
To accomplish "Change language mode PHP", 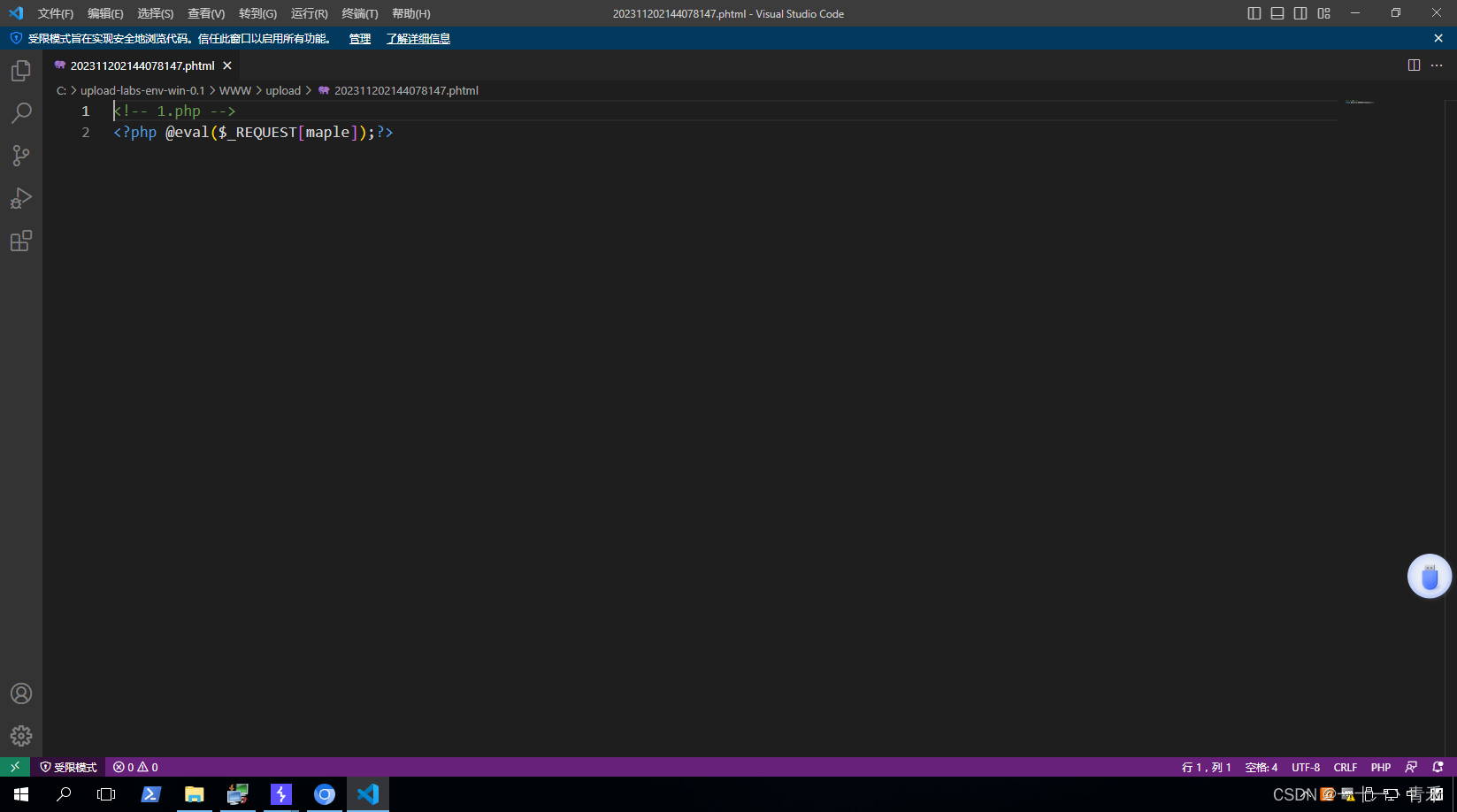I will (x=1381, y=767).
